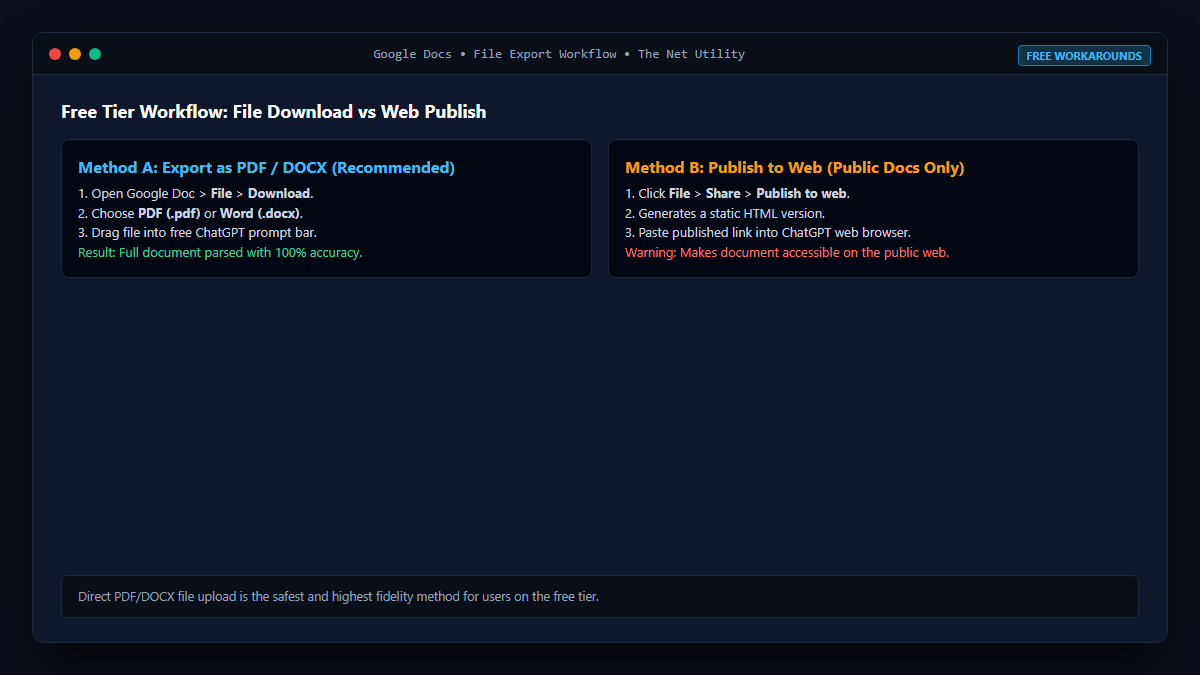The height and width of the screenshot is (675, 1200).
Task: Click the red close window dot
Action: click(55, 54)
